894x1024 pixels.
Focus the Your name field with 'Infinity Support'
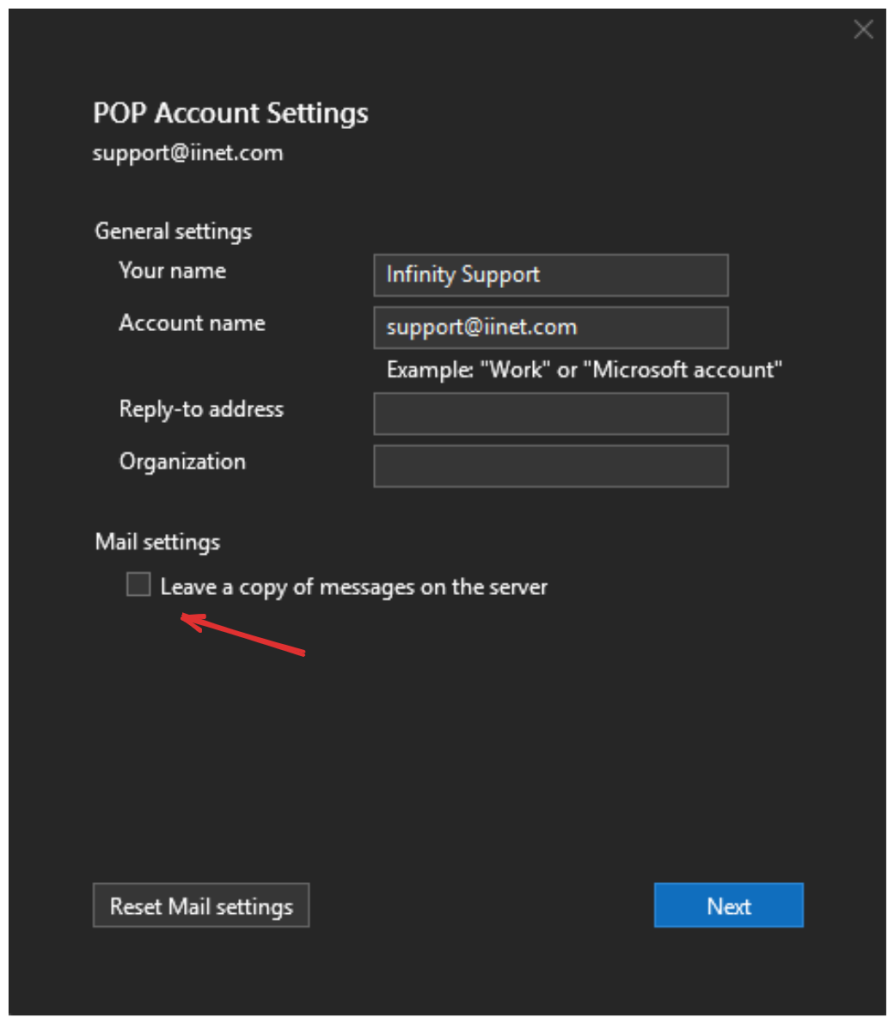[550, 275]
